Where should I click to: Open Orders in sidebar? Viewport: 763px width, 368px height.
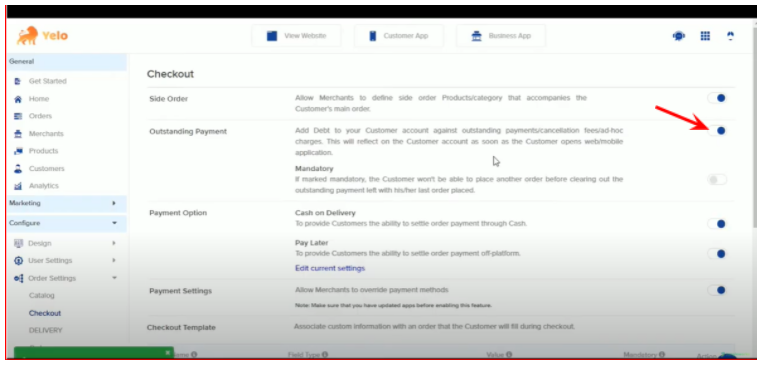click(40, 116)
